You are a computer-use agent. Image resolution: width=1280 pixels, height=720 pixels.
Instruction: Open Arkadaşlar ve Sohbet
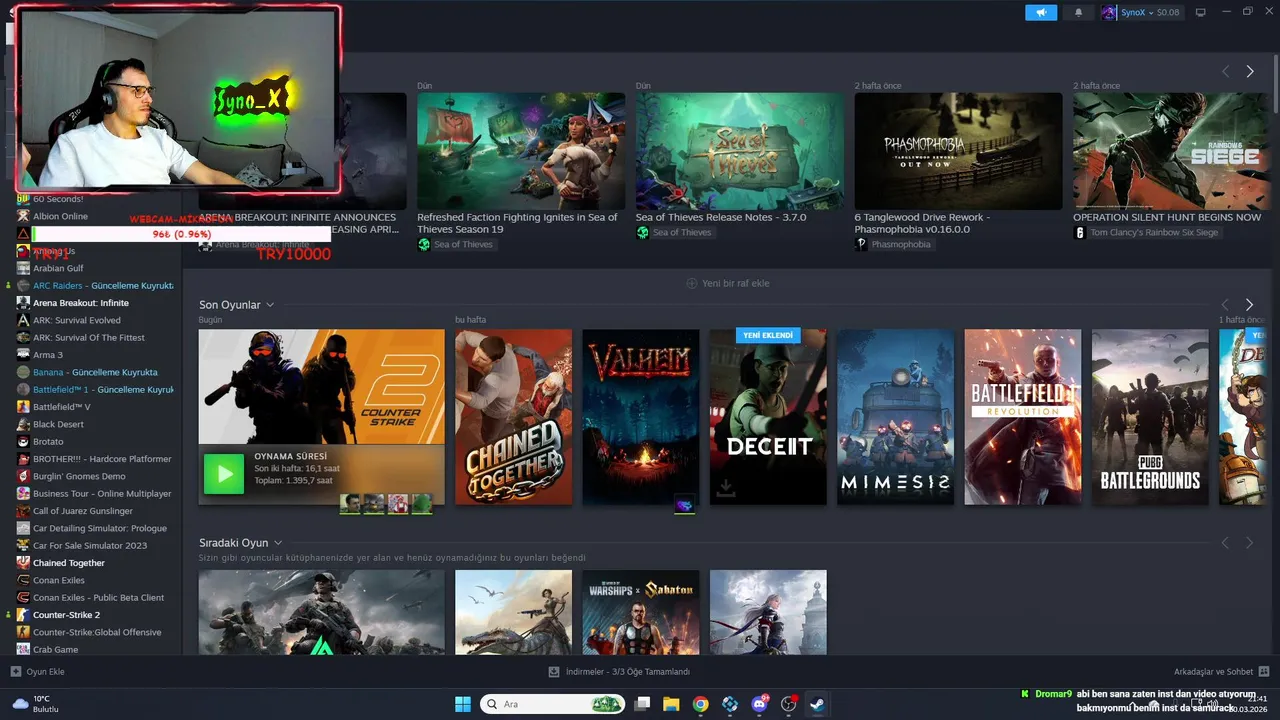pyautogui.click(x=1221, y=671)
